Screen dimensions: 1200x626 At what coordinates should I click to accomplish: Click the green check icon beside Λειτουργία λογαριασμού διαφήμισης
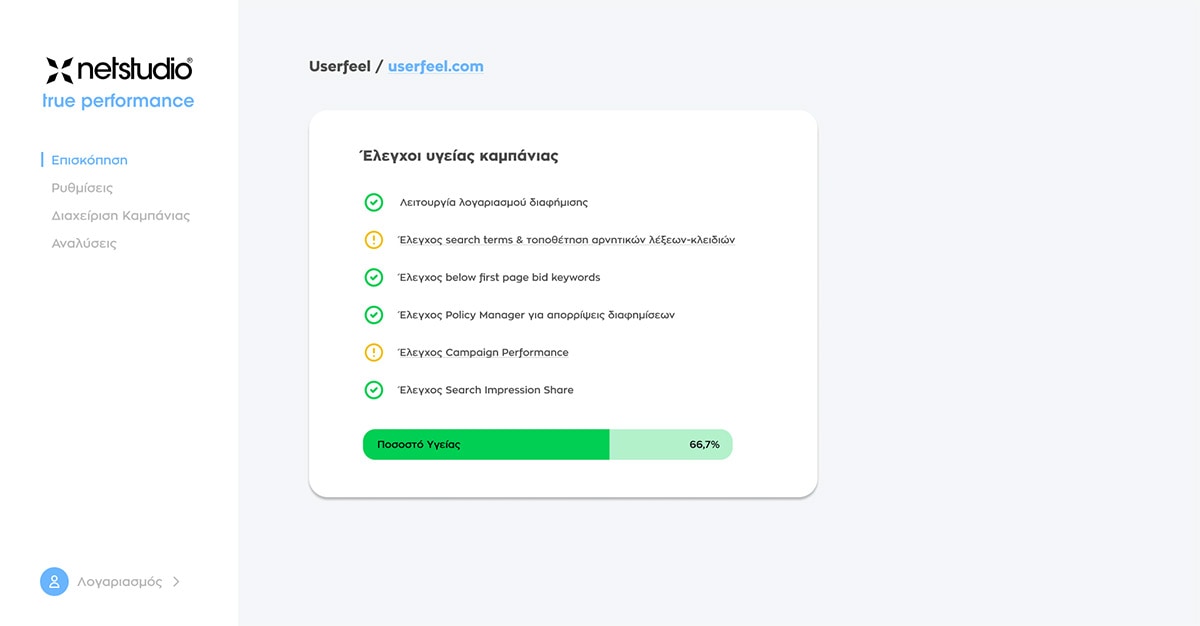(x=373, y=202)
